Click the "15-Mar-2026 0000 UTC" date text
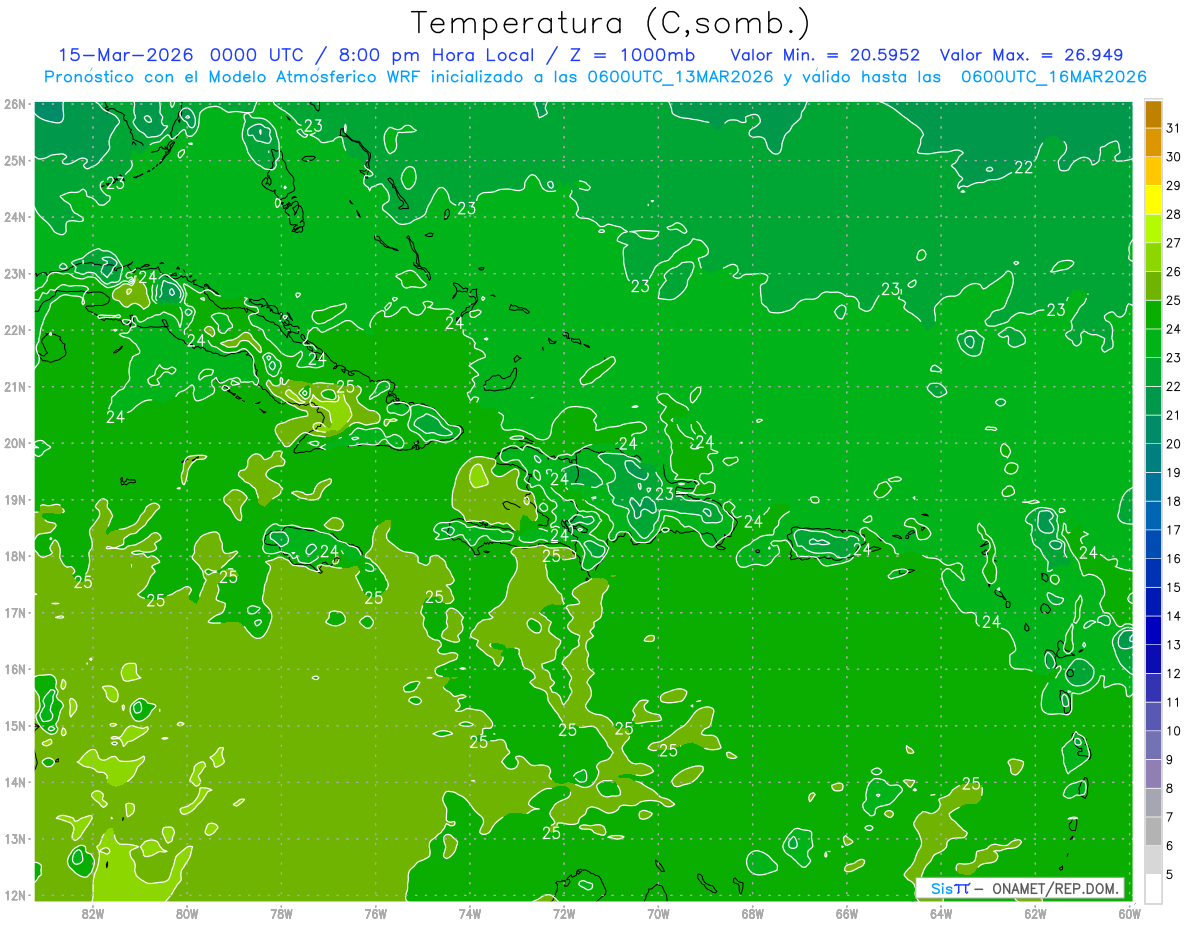1200x927 pixels. click(x=181, y=55)
